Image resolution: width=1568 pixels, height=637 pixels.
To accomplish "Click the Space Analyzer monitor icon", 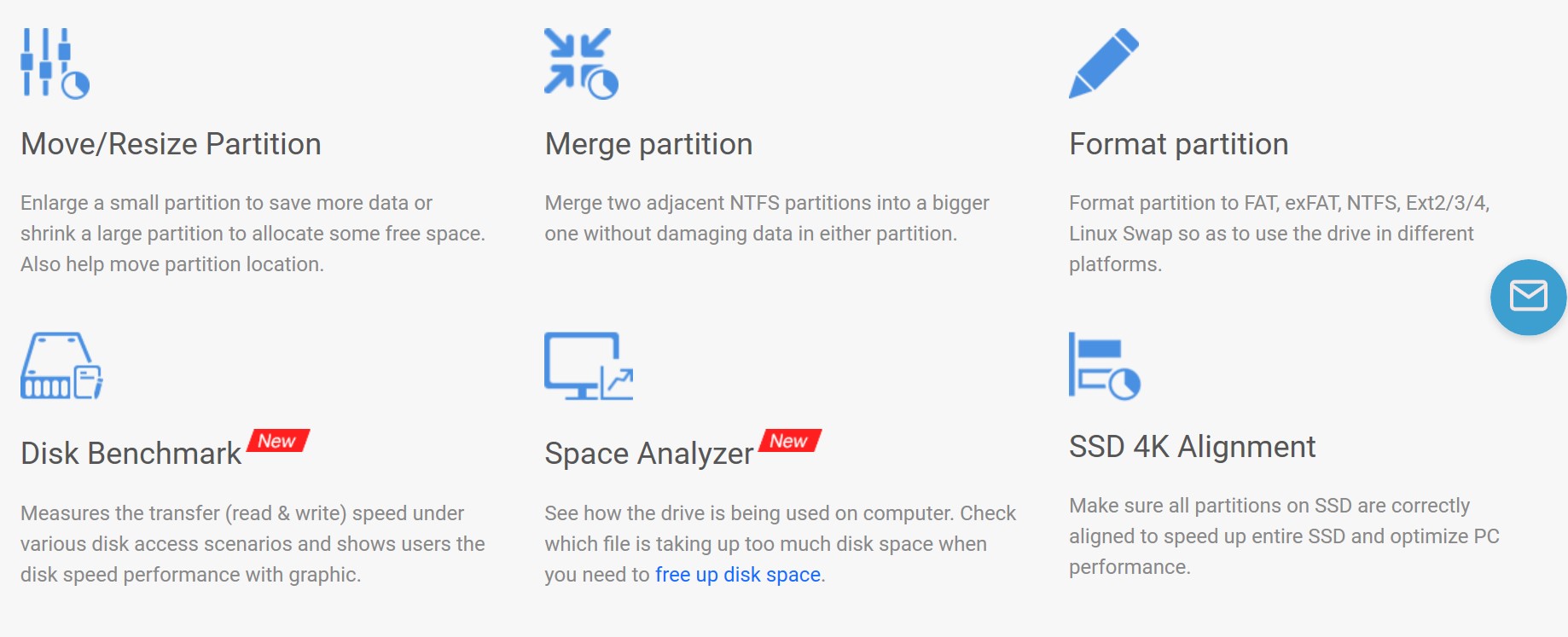I will tap(589, 366).
